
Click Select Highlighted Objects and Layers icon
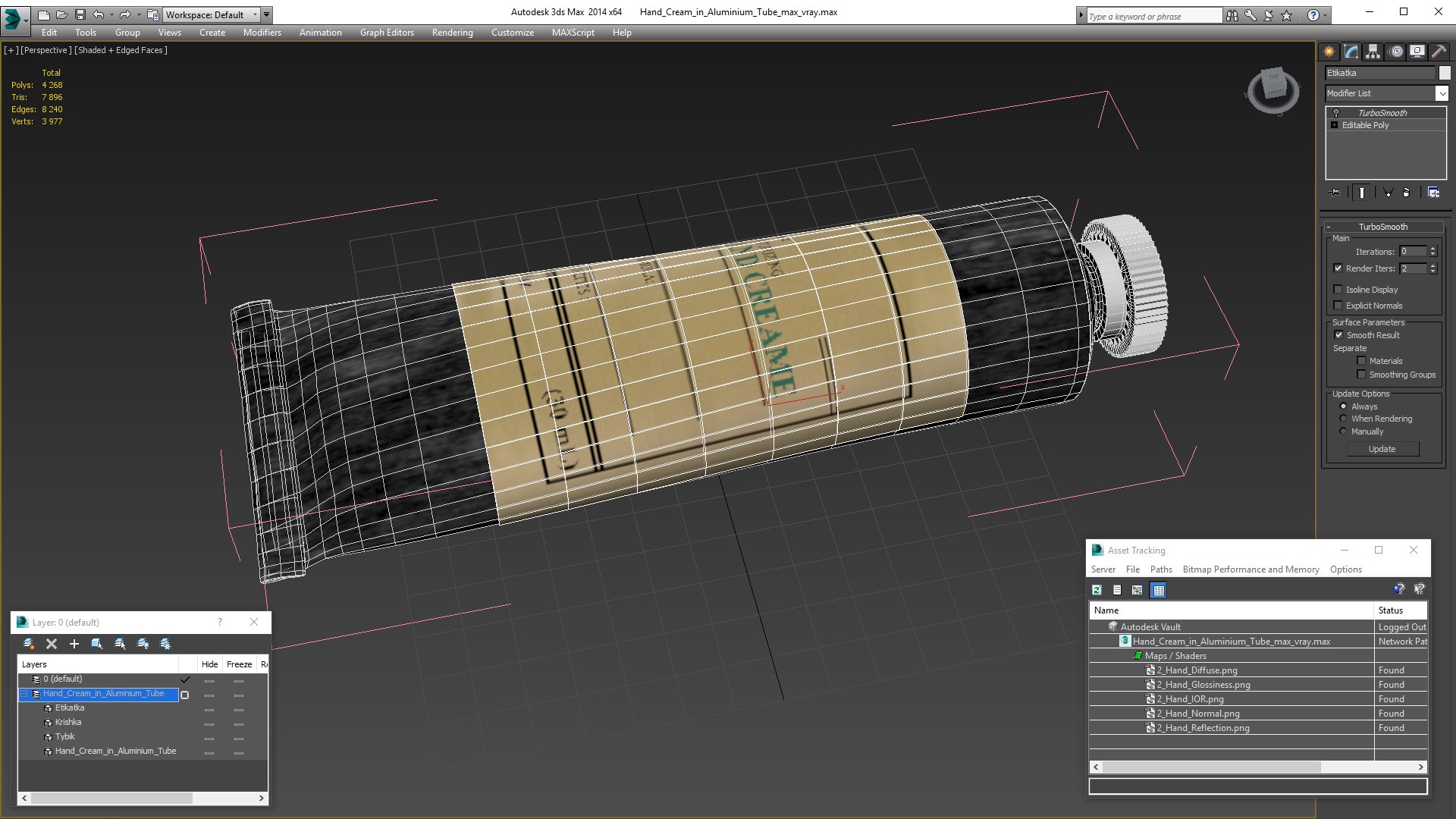97,644
